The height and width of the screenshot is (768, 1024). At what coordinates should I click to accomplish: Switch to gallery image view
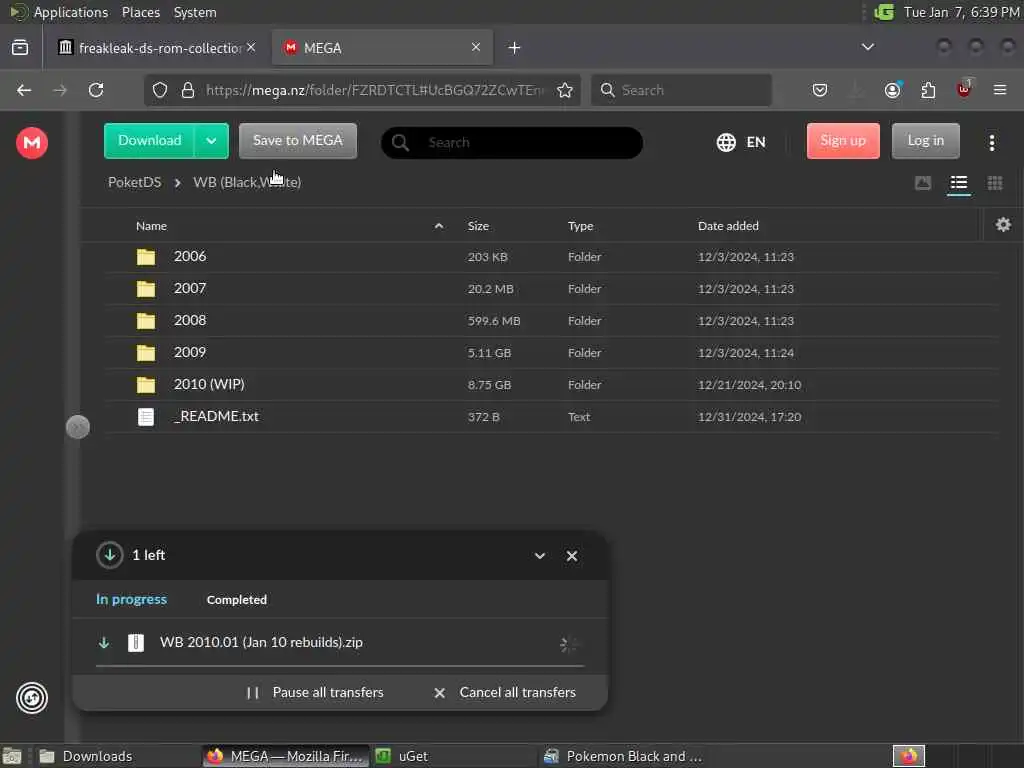pos(923,183)
